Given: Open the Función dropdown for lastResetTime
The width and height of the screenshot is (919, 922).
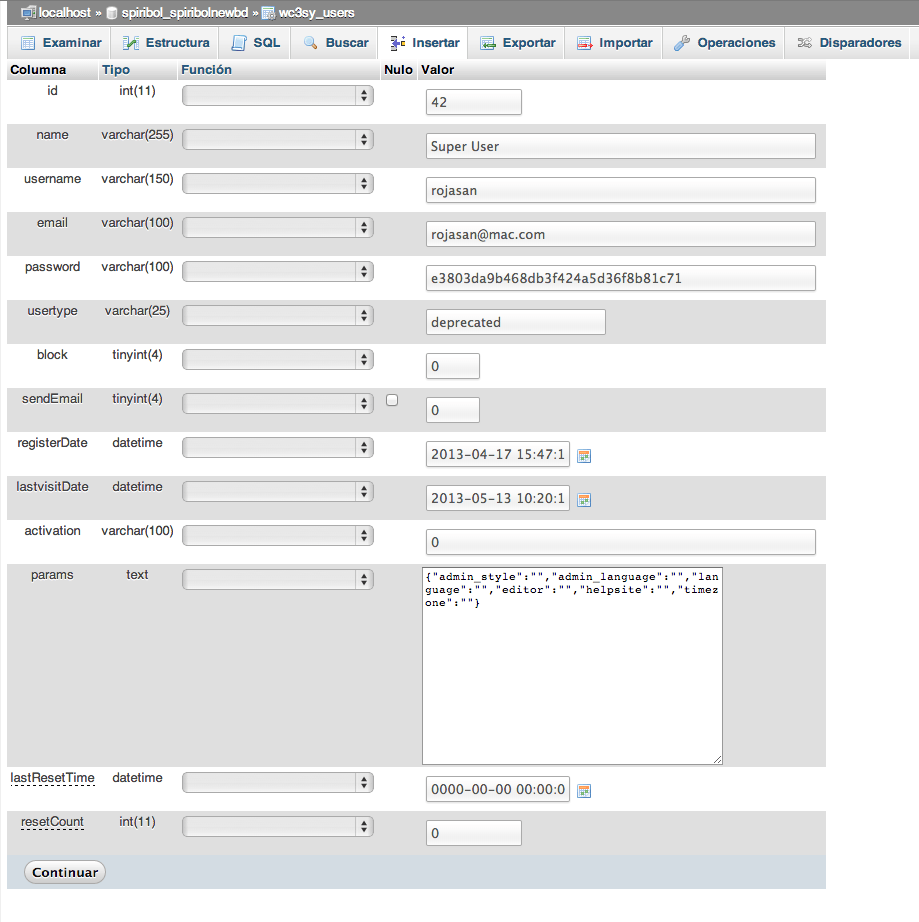Looking at the screenshot, I should click(278, 783).
